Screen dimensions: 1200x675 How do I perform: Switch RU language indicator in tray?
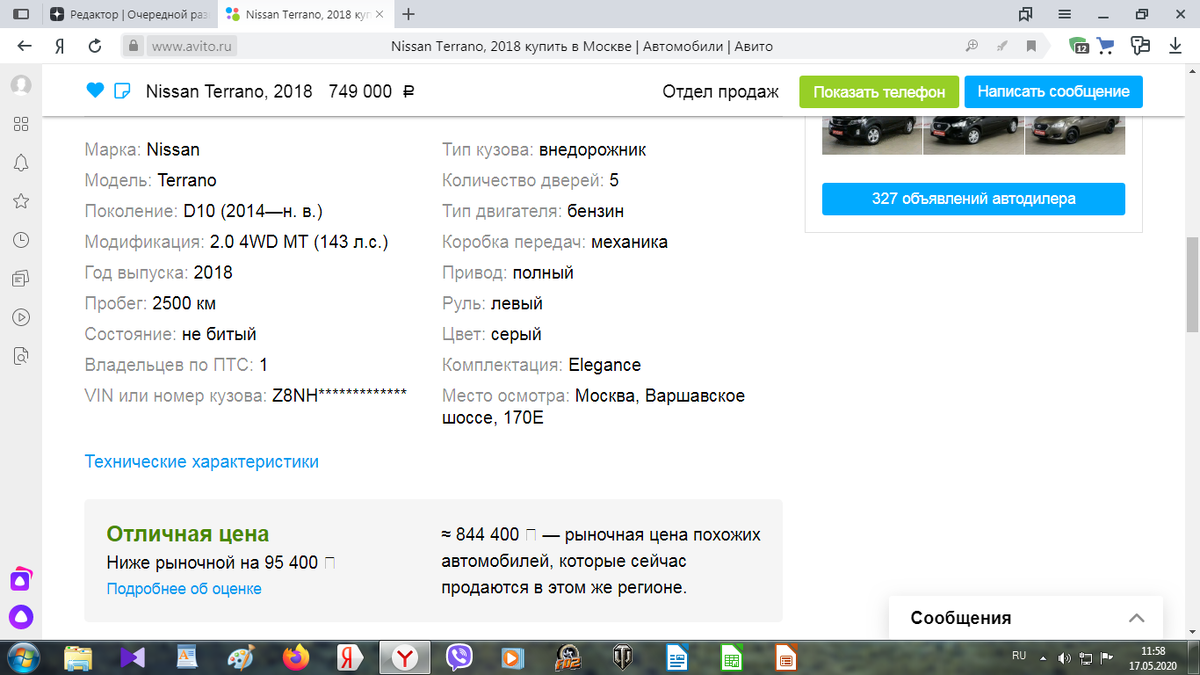tap(1019, 656)
